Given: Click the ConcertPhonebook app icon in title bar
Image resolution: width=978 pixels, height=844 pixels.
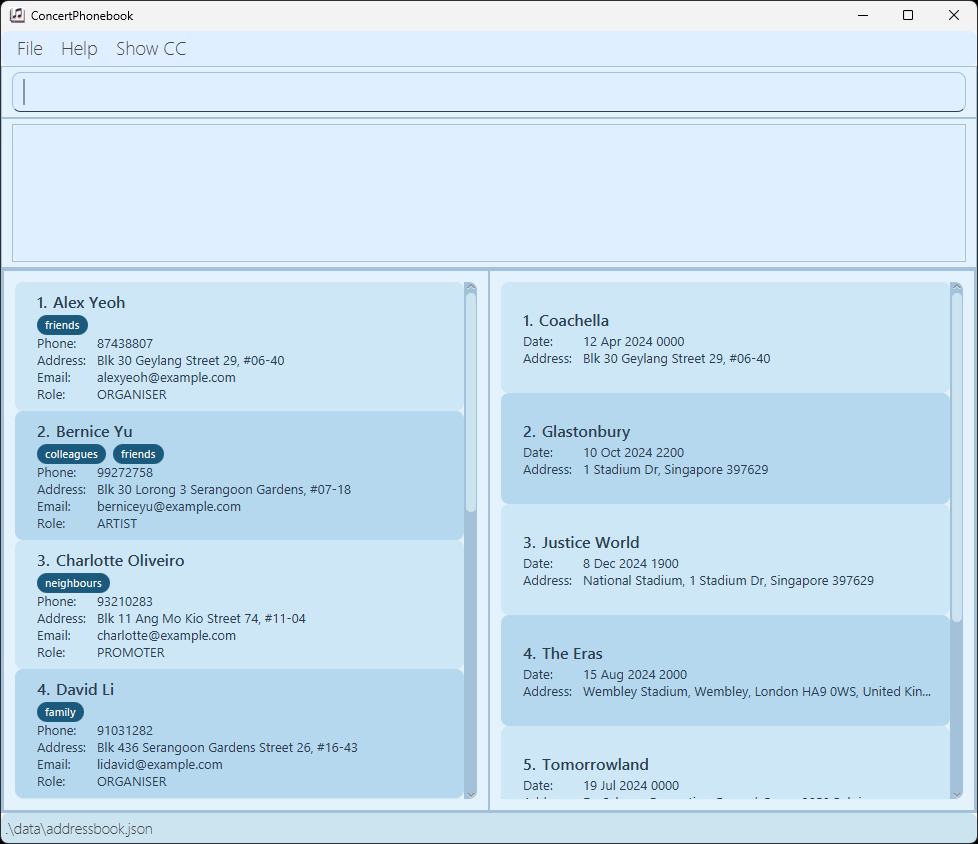Looking at the screenshot, I should [x=17, y=15].
